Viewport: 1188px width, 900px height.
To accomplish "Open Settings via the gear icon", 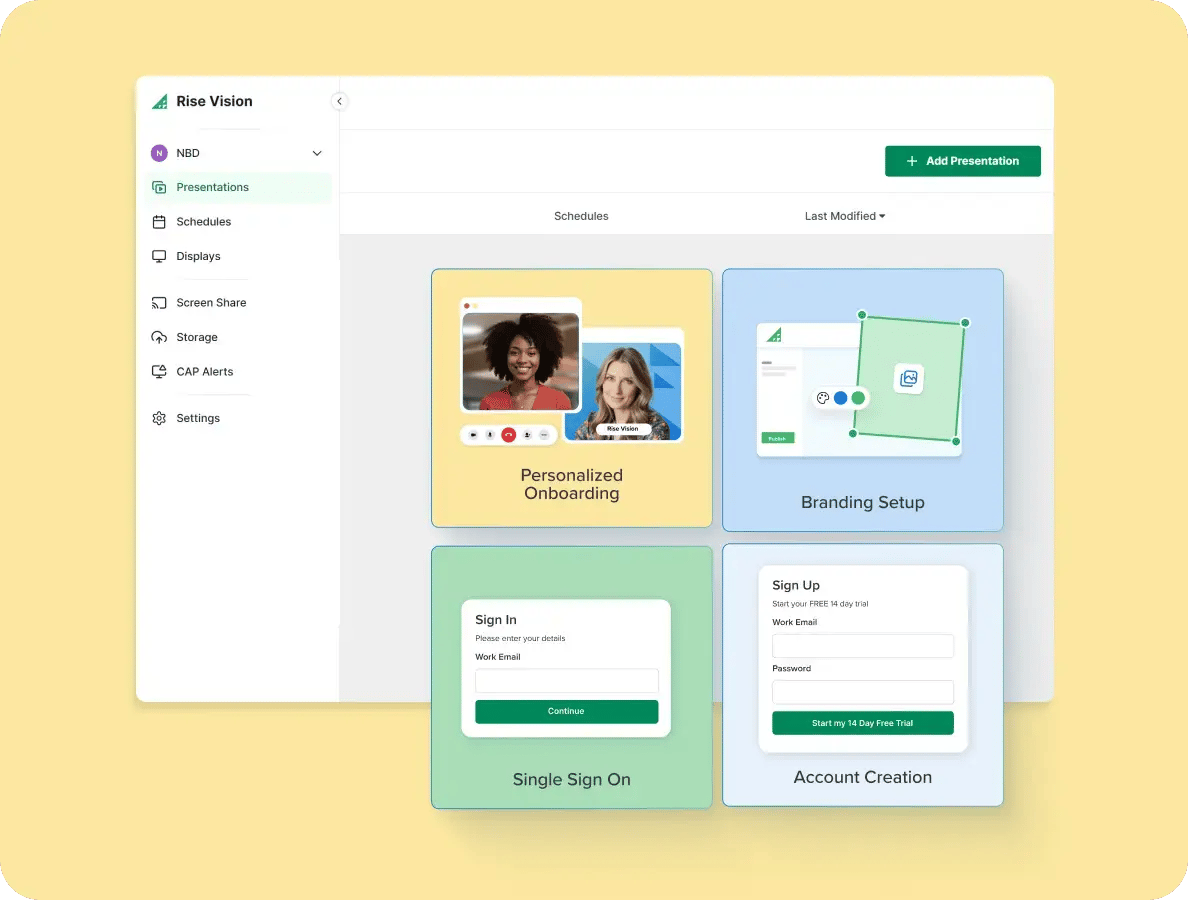I will click(159, 419).
